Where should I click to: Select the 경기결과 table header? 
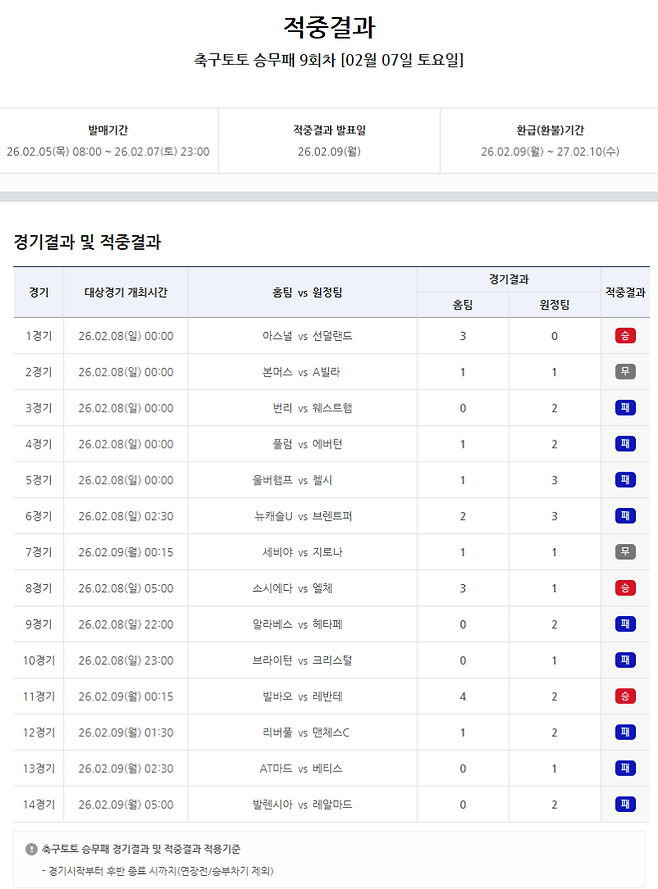tap(509, 279)
